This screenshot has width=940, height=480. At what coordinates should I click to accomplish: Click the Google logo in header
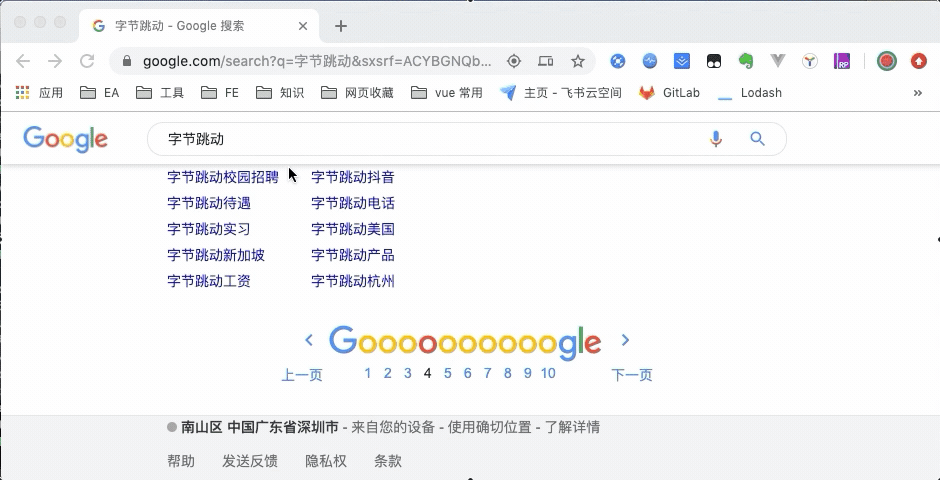tap(65, 139)
